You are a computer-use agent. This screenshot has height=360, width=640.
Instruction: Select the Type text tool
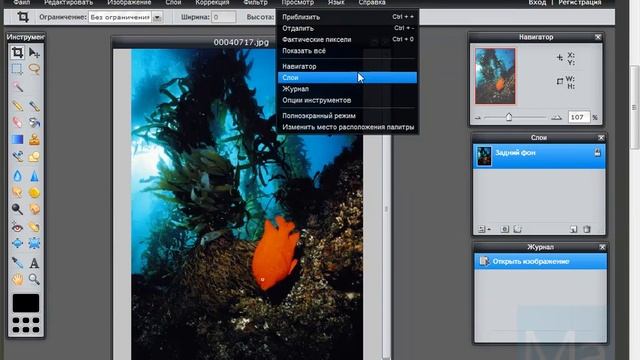[x=34, y=262]
